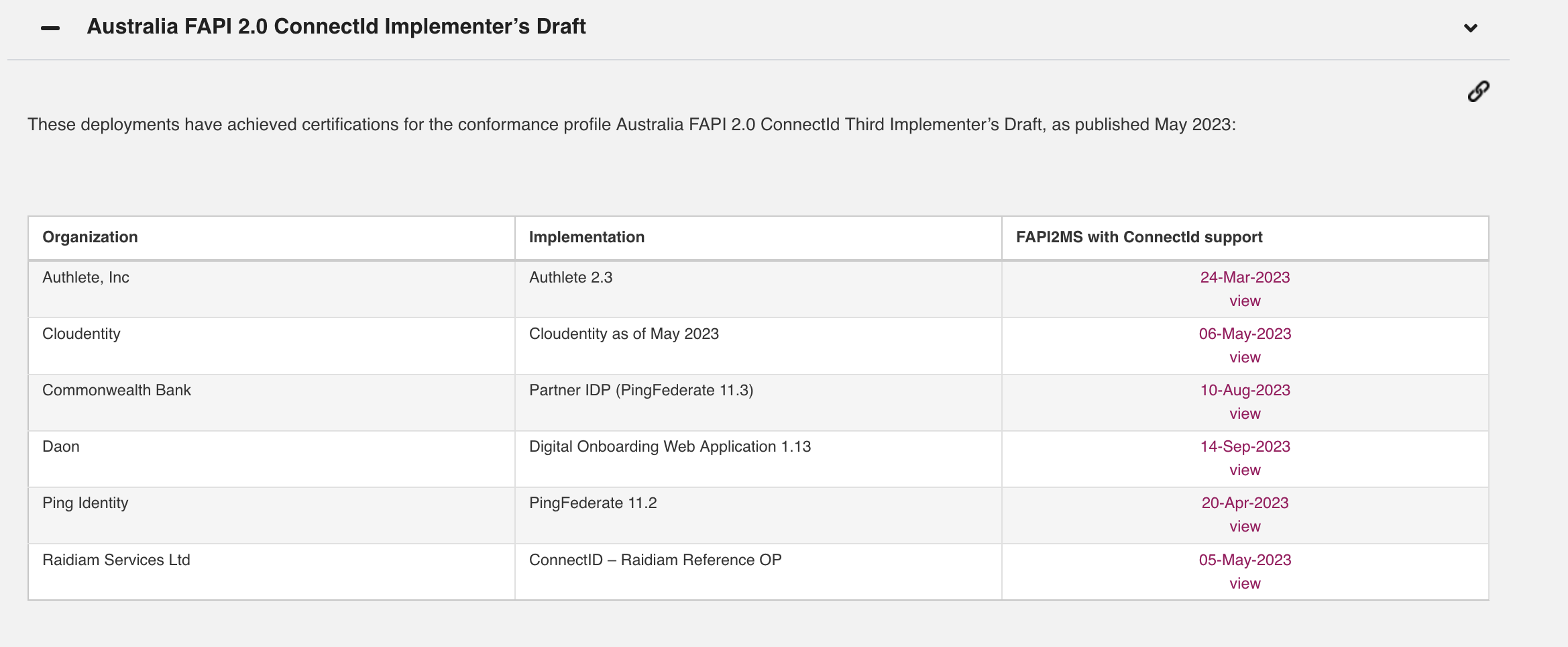Click view for PingFederate 11.2
The width and height of the screenshot is (1568, 647).
click(x=1245, y=526)
